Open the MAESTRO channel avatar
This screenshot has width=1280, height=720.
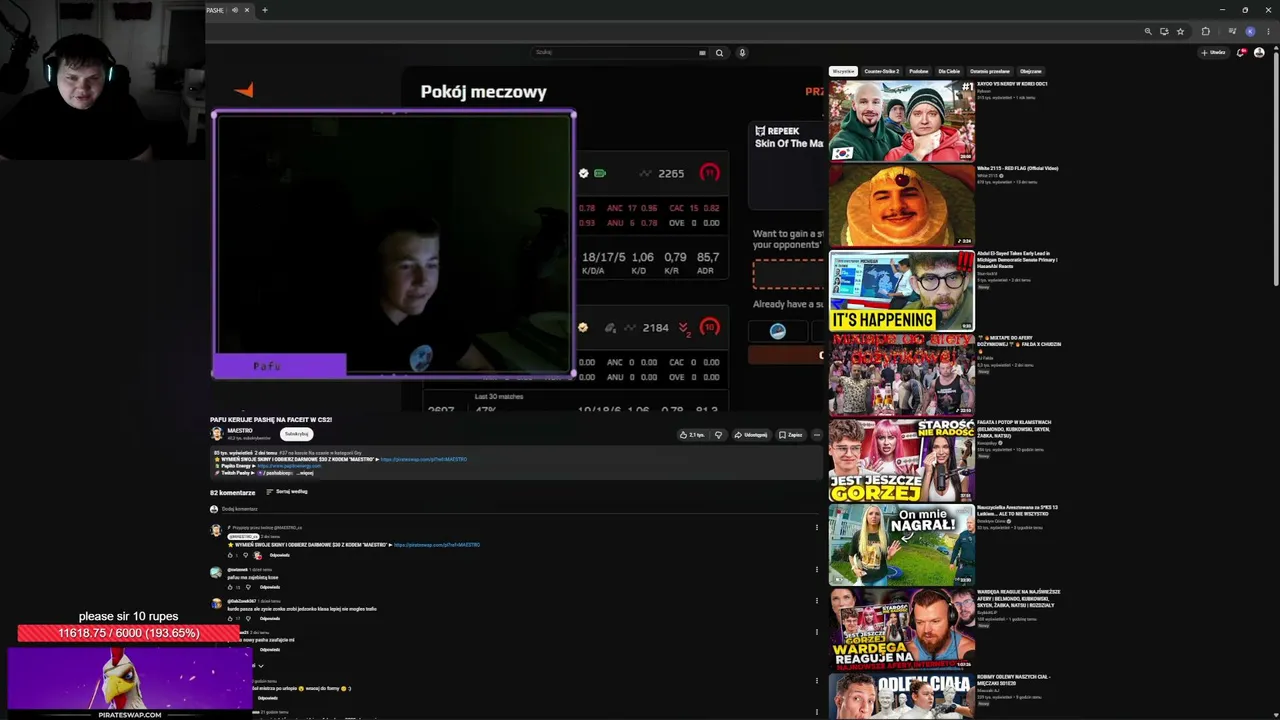pos(216,433)
